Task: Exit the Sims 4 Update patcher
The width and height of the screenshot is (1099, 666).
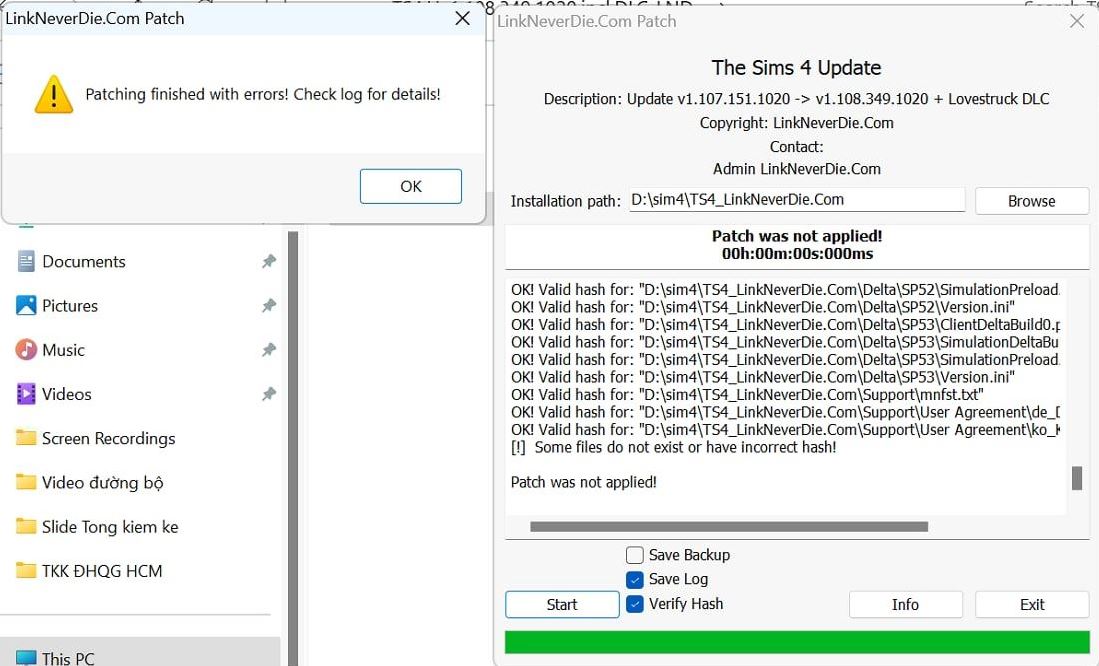Action: [x=1031, y=604]
